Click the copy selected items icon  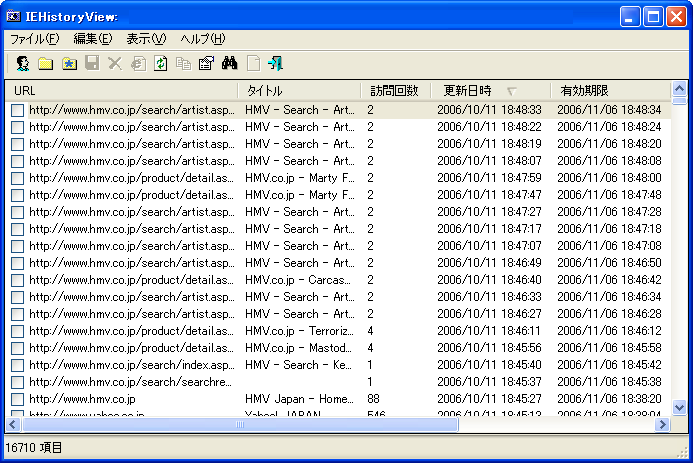coord(183,64)
